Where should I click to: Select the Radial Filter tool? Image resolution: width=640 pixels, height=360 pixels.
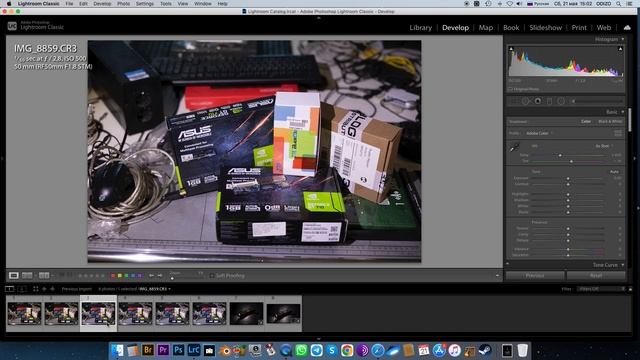[x=561, y=101]
